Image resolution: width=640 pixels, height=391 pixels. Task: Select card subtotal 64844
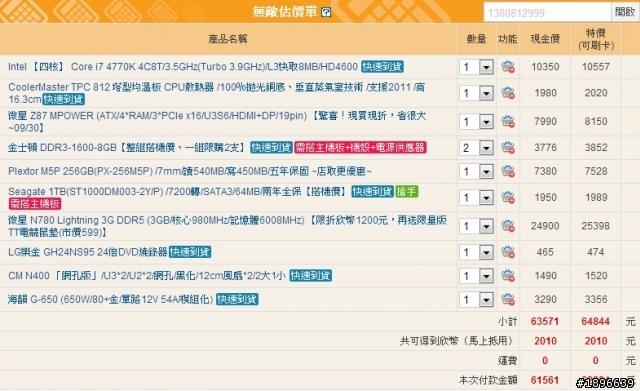click(x=596, y=321)
